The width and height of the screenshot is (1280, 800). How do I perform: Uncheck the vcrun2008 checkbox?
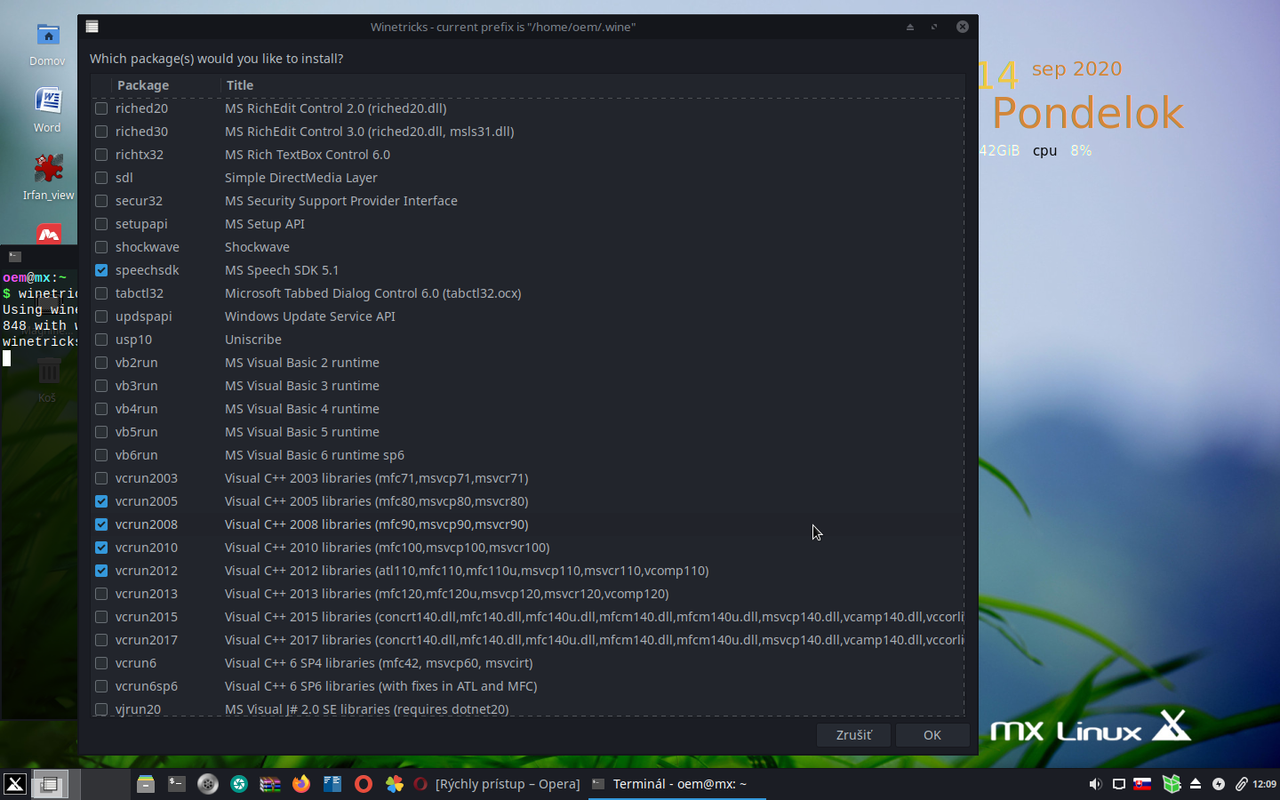pyautogui.click(x=101, y=524)
